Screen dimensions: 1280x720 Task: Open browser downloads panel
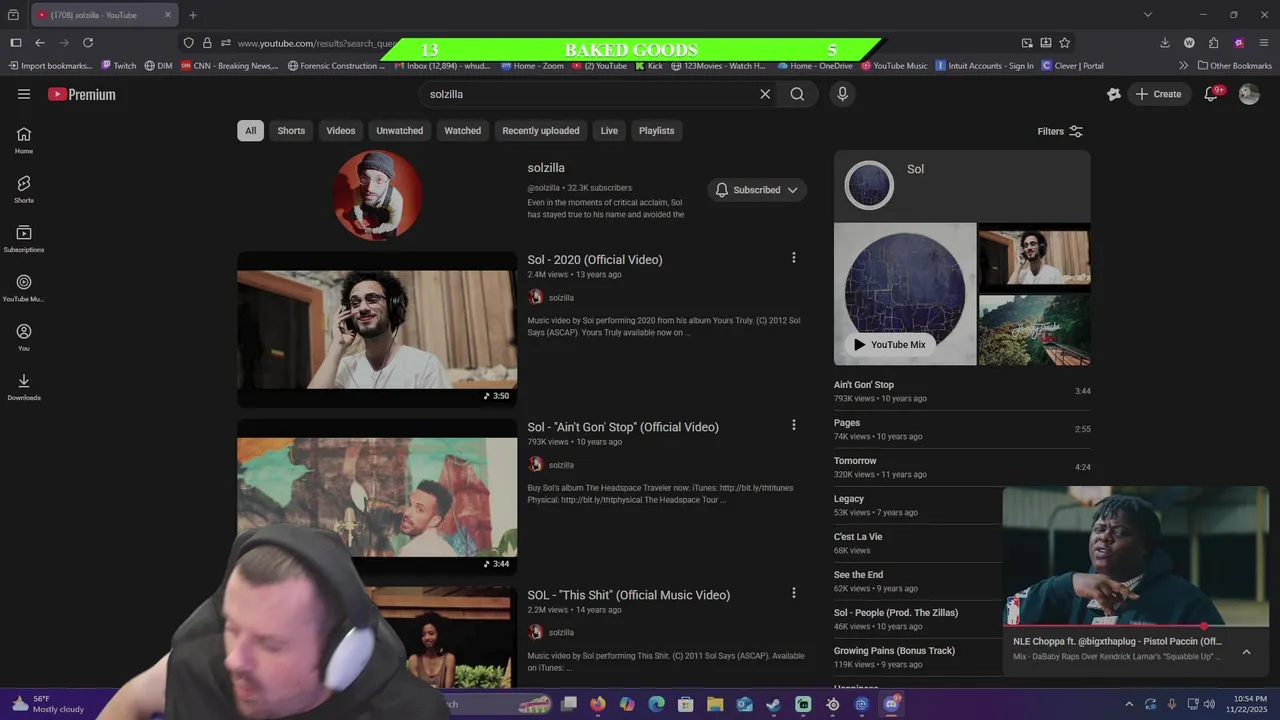(1165, 43)
